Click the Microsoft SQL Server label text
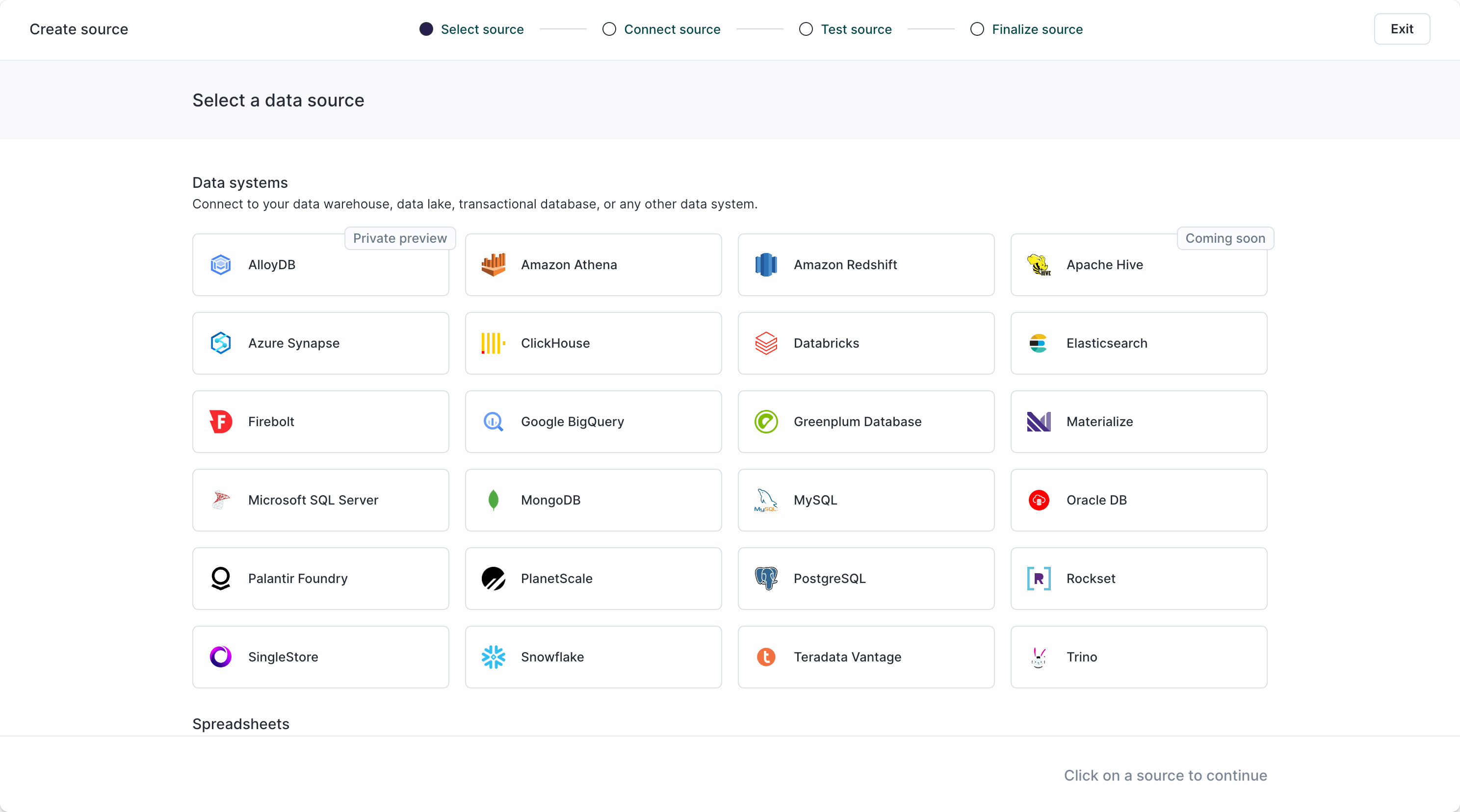1460x812 pixels. [313, 500]
